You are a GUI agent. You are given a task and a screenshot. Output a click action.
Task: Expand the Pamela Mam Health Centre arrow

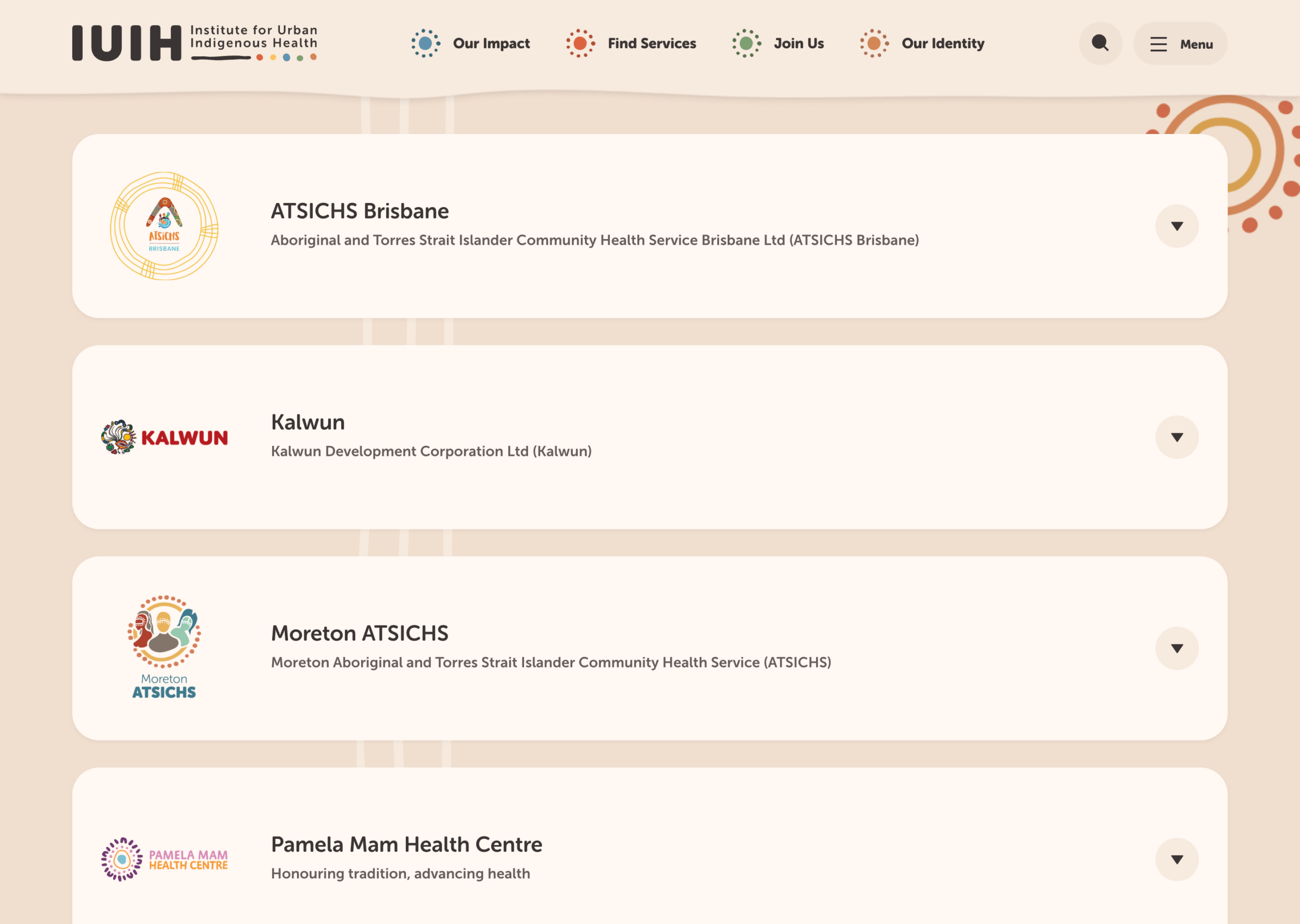1177,859
